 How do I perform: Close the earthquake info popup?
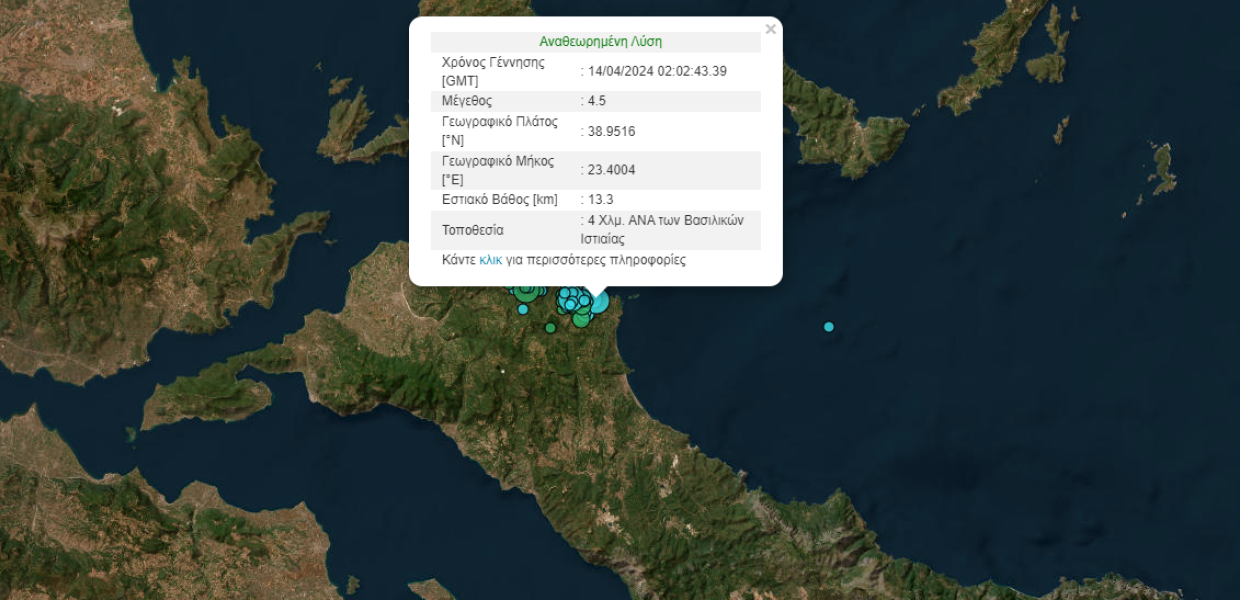point(770,30)
